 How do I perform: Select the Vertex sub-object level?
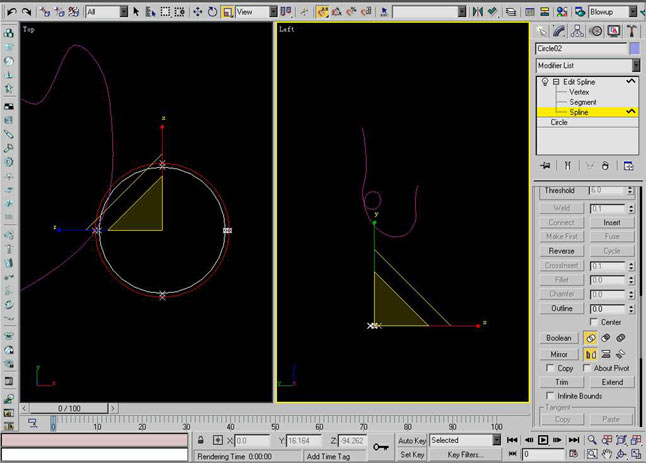[579, 92]
